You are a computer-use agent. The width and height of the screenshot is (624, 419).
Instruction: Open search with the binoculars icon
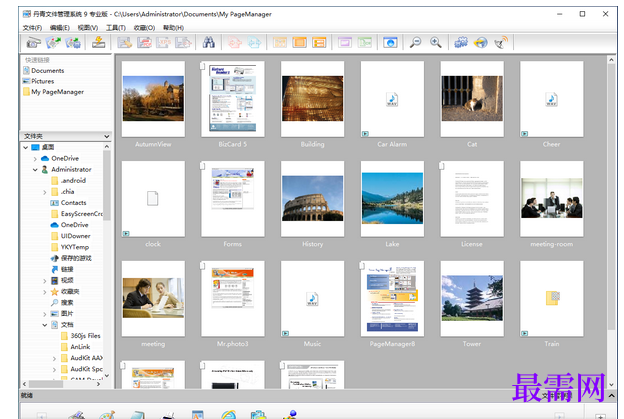(209, 42)
